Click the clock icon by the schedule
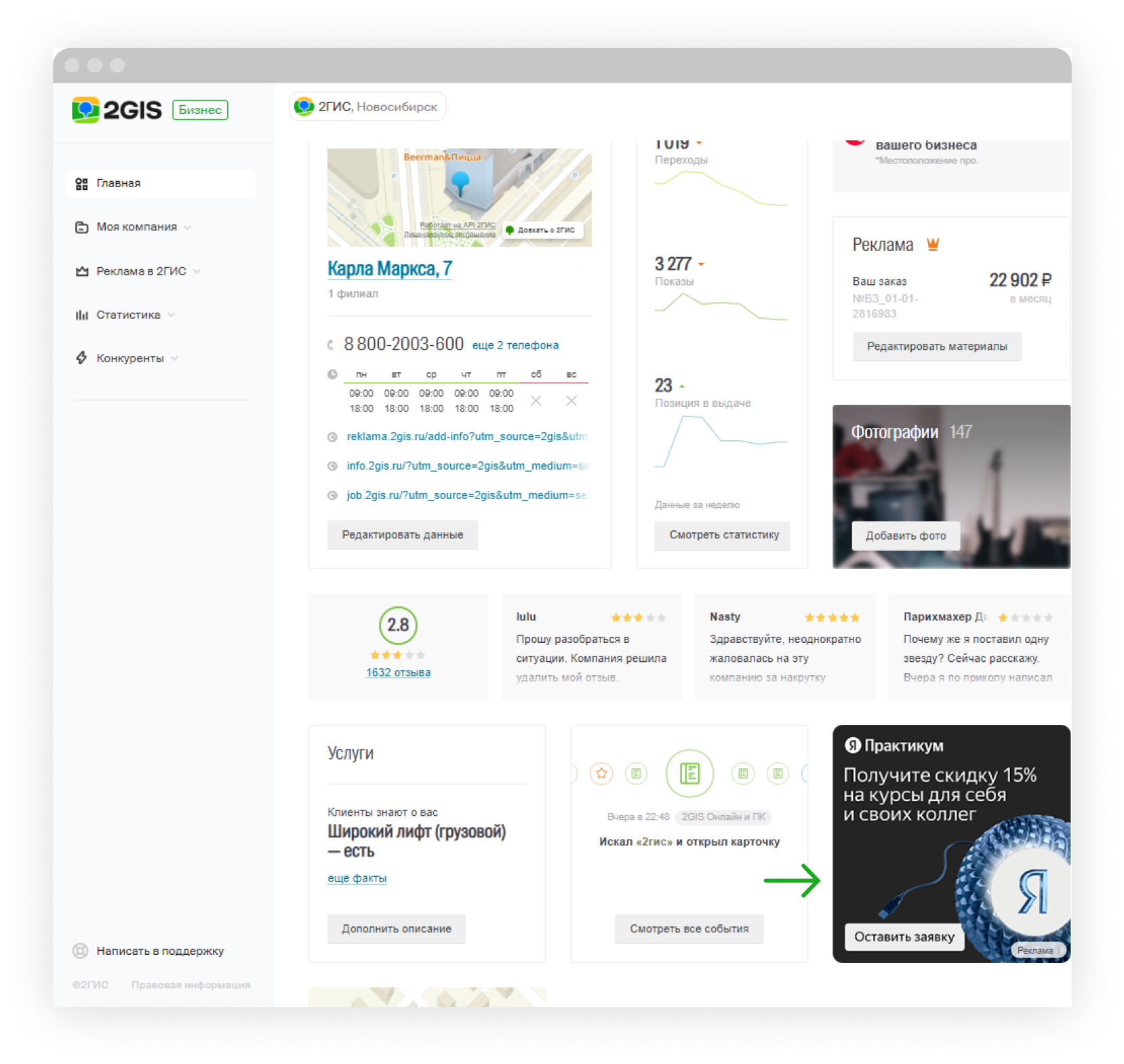The image size is (1124, 1064). [x=332, y=374]
